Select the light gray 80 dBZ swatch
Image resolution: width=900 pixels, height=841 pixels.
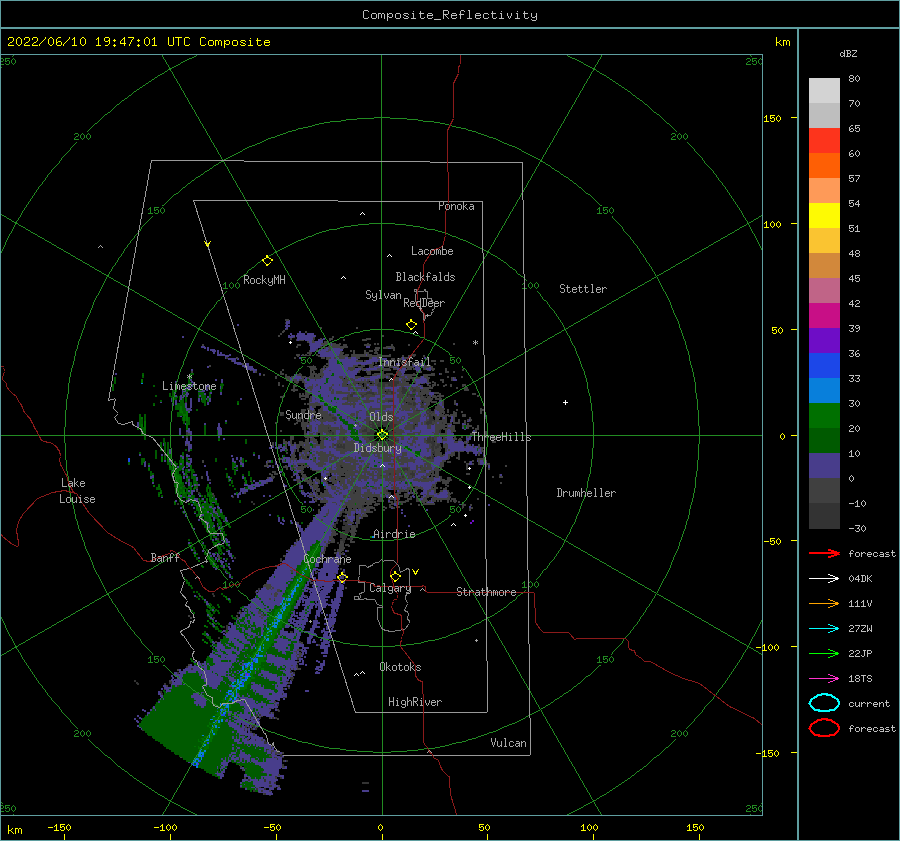tap(824, 91)
